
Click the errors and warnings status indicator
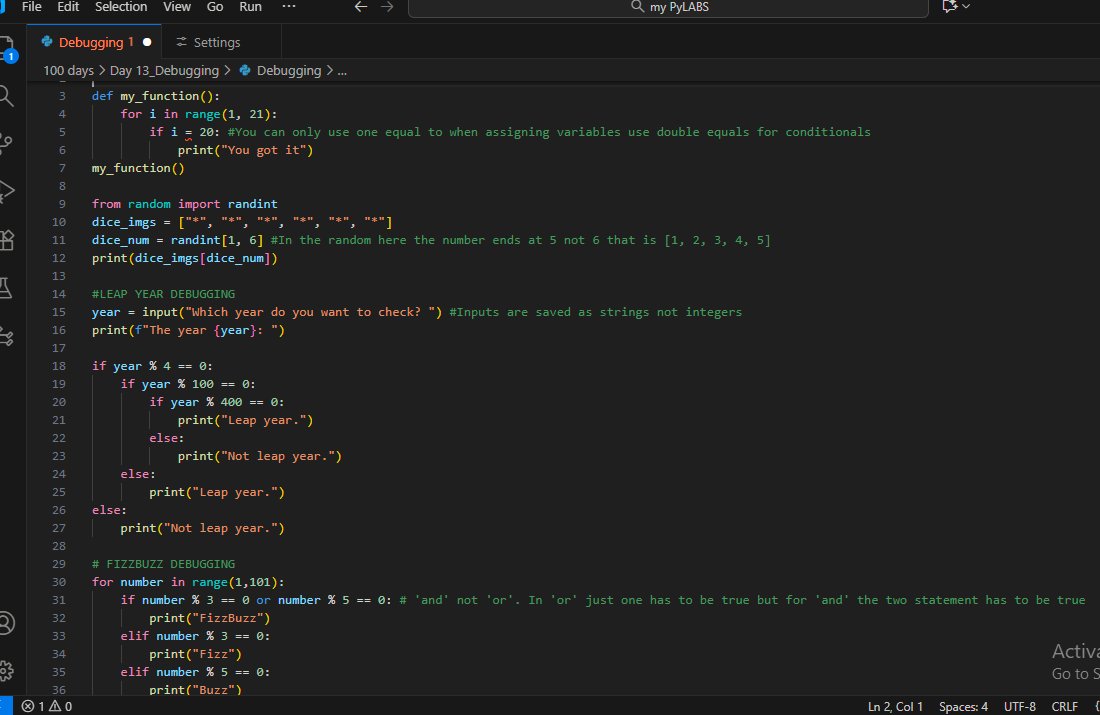coord(46,707)
